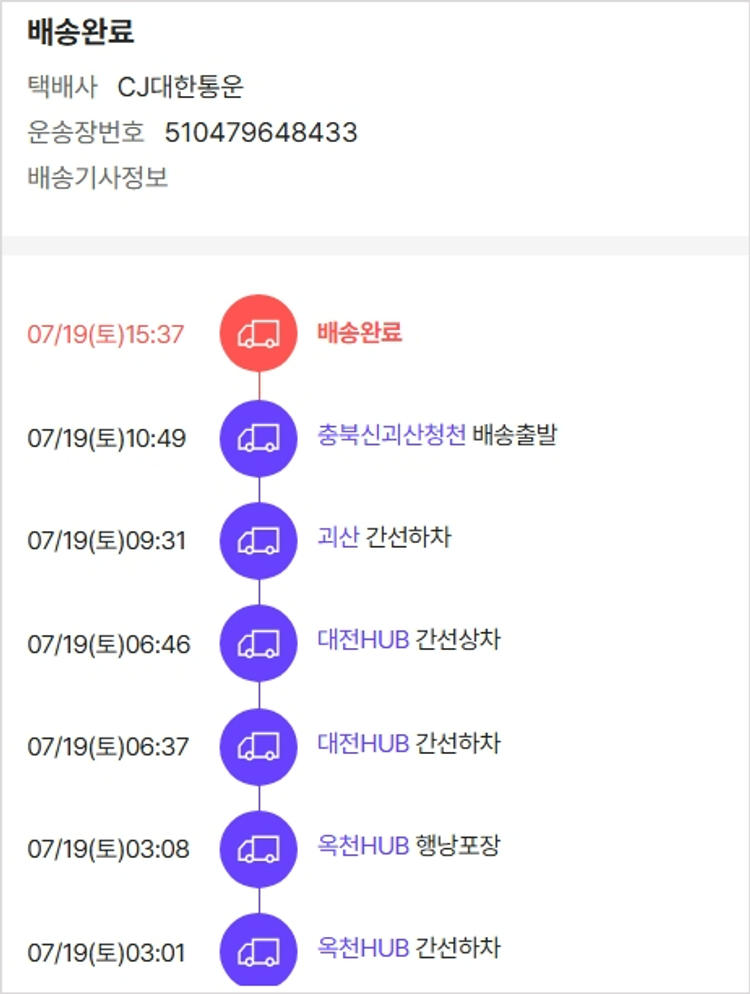Click the CJ대한통운 courier name

[x=181, y=87]
